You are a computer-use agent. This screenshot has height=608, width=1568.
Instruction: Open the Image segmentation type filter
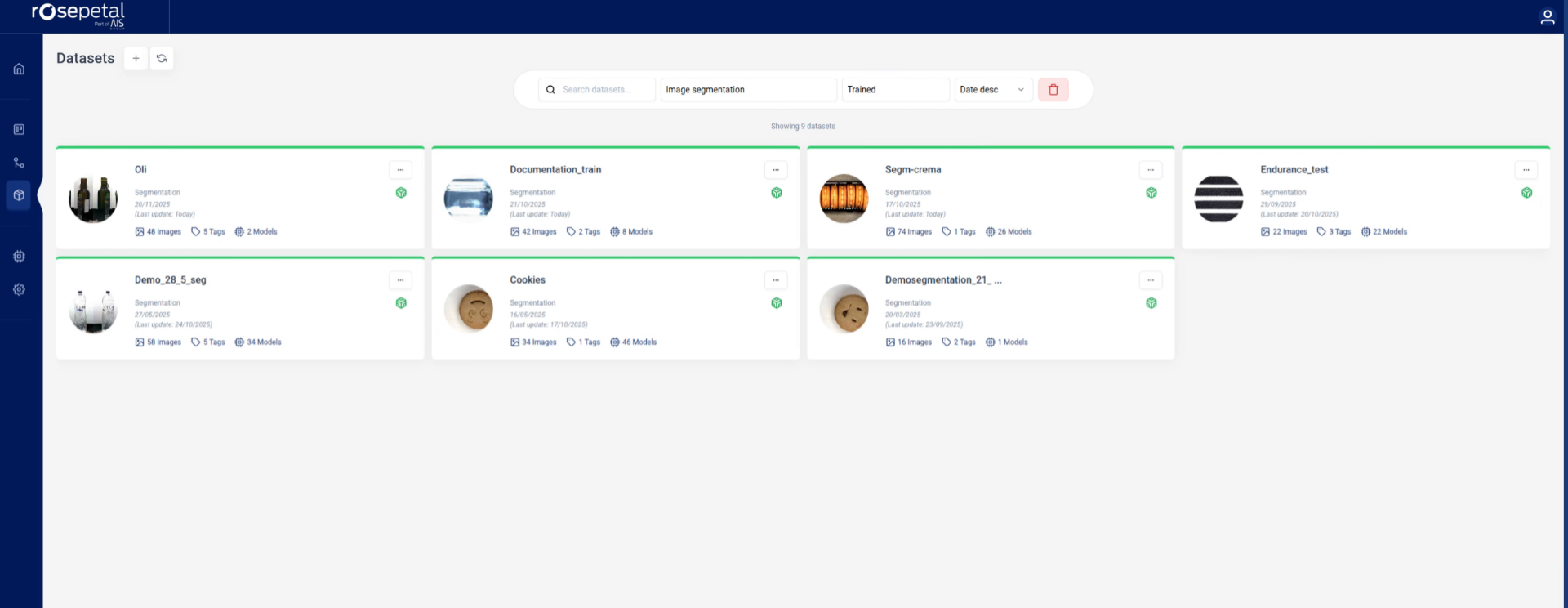click(x=748, y=90)
